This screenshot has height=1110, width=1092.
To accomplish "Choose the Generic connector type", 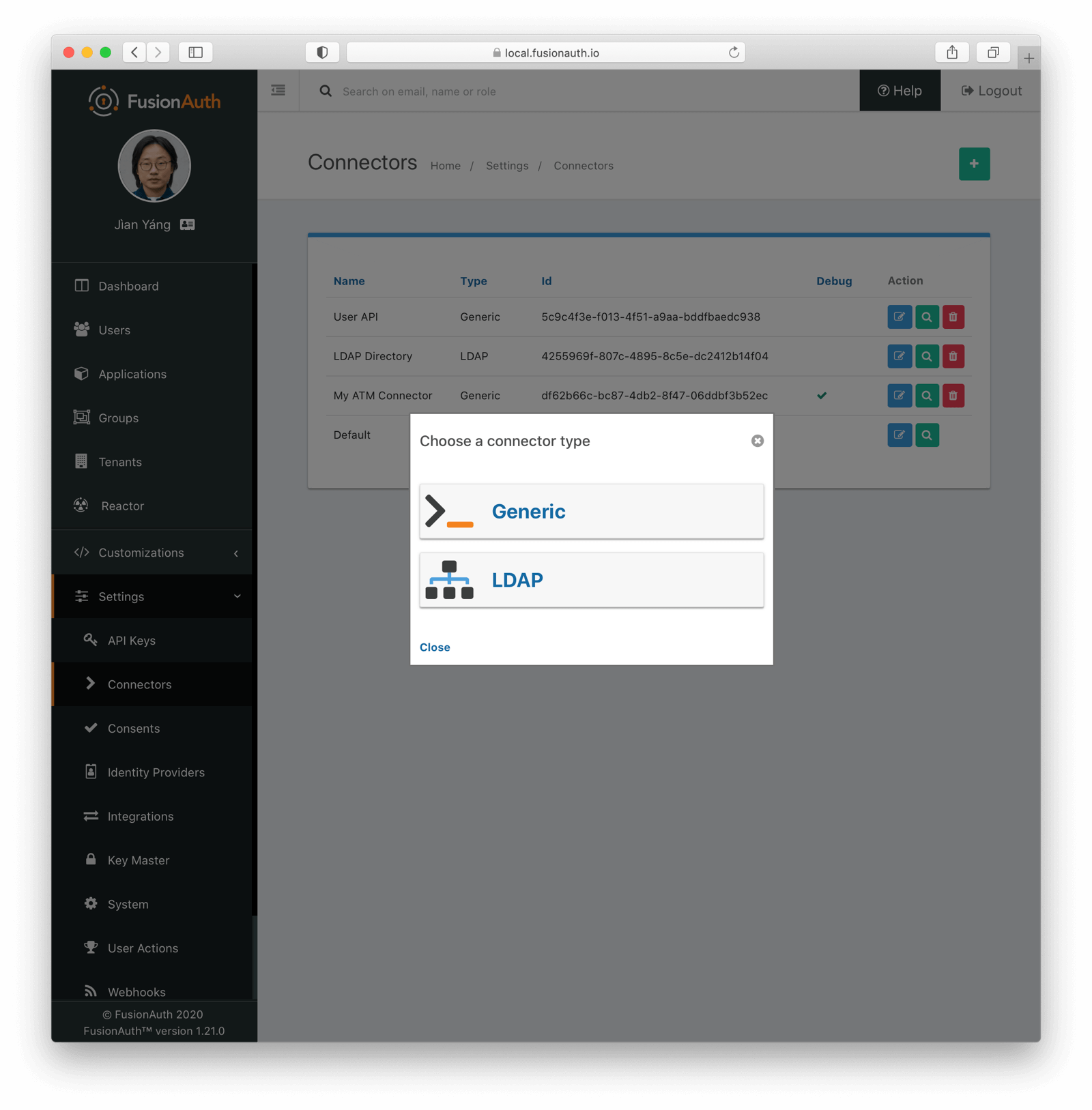I will pos(591,511).
